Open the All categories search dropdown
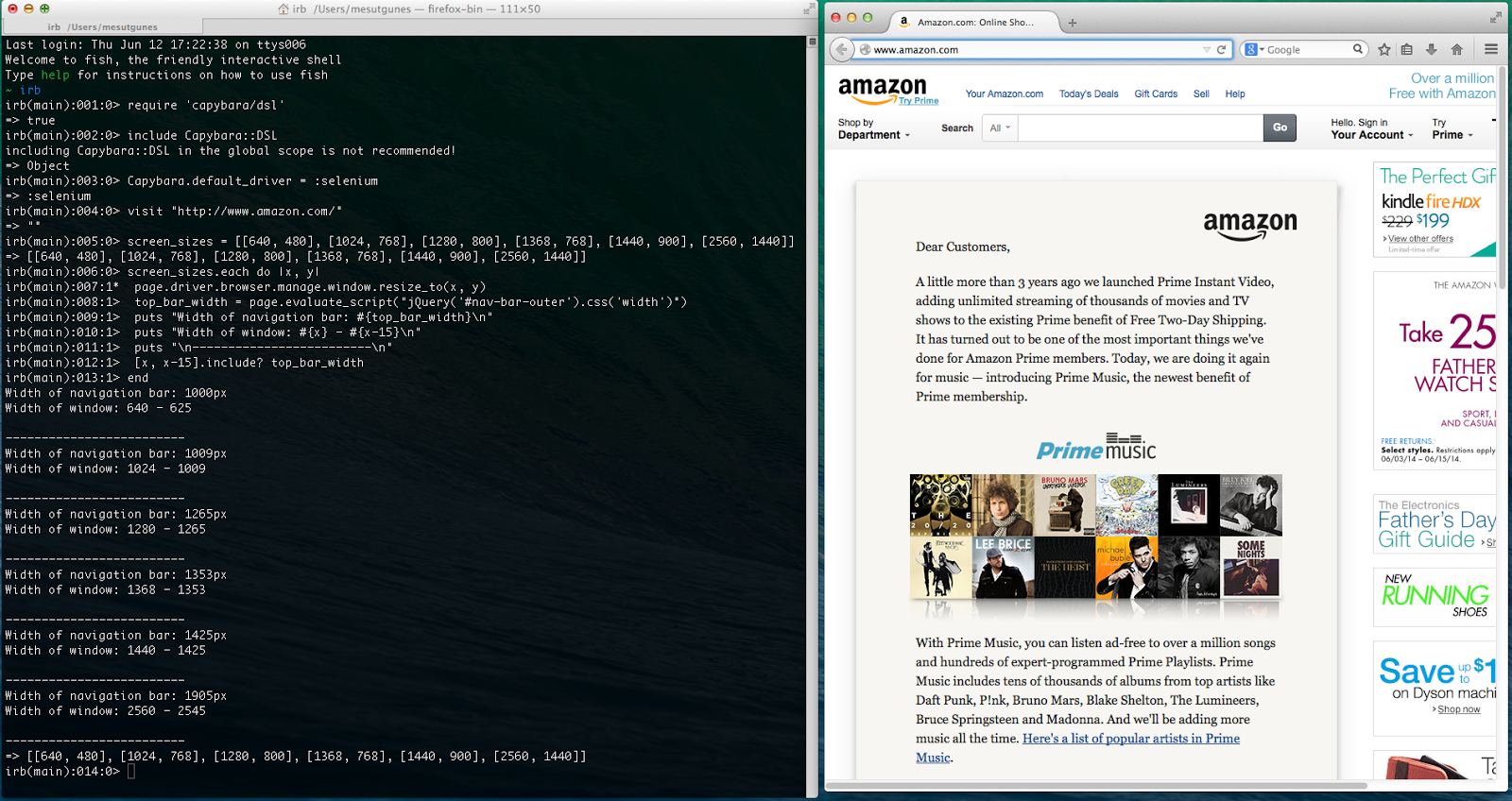1512x801 pixels. click(x=1000, y=128)
